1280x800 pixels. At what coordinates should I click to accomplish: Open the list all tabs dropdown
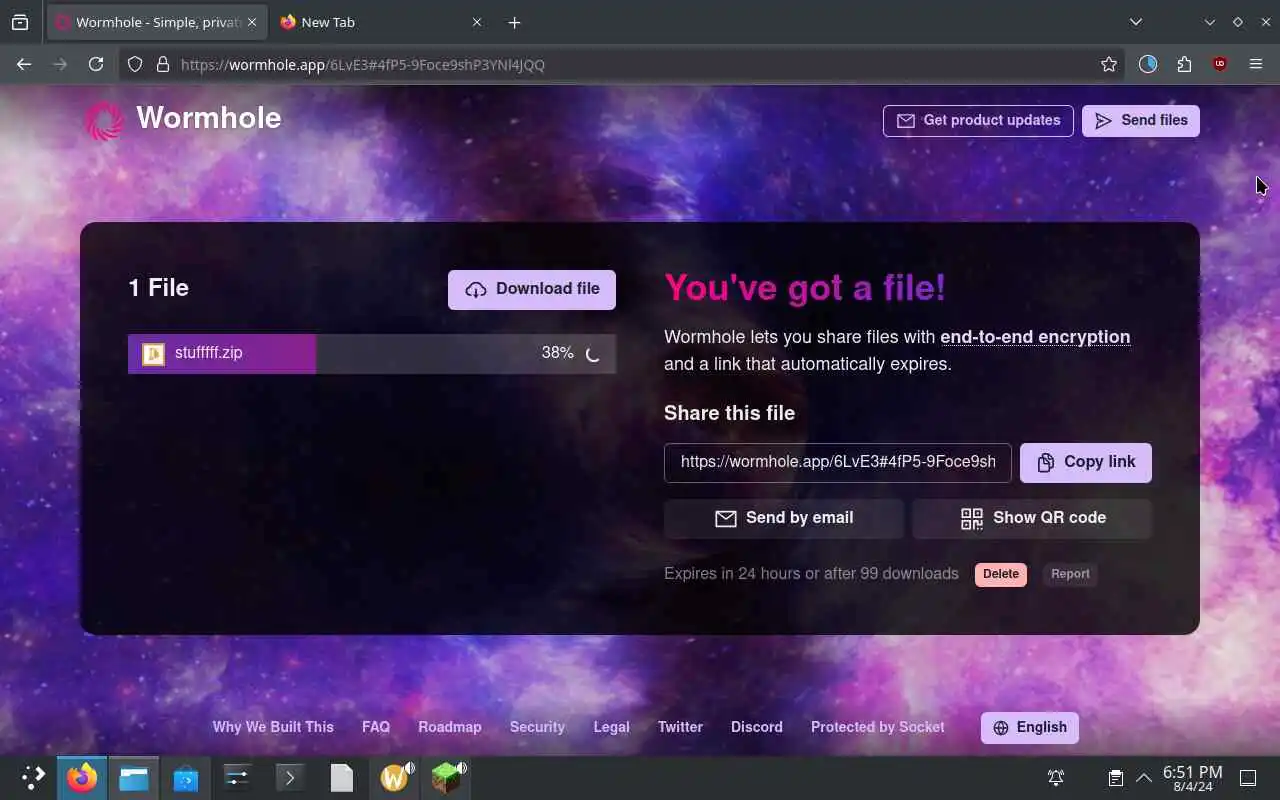point(1136,22)
